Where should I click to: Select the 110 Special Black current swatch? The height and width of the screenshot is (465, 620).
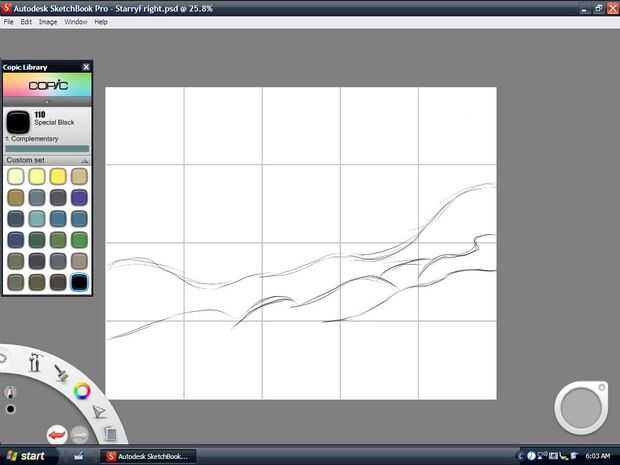coord(18,122)
